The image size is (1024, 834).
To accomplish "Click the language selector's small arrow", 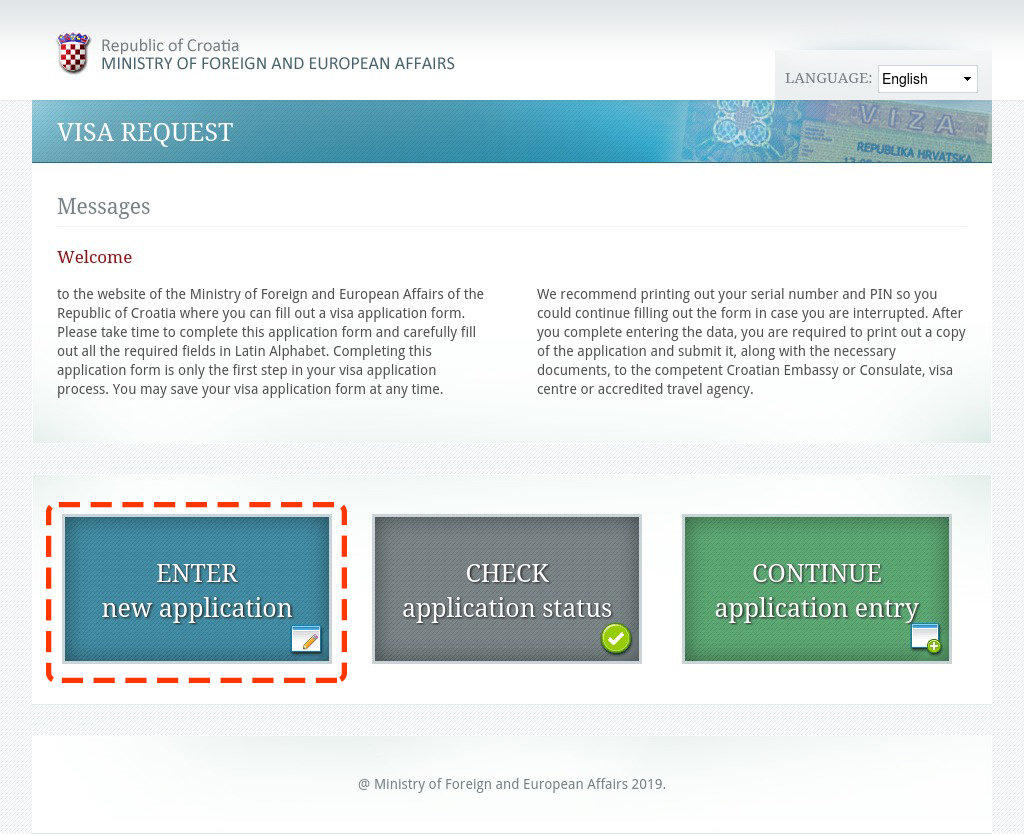I will tap(967, 79).
